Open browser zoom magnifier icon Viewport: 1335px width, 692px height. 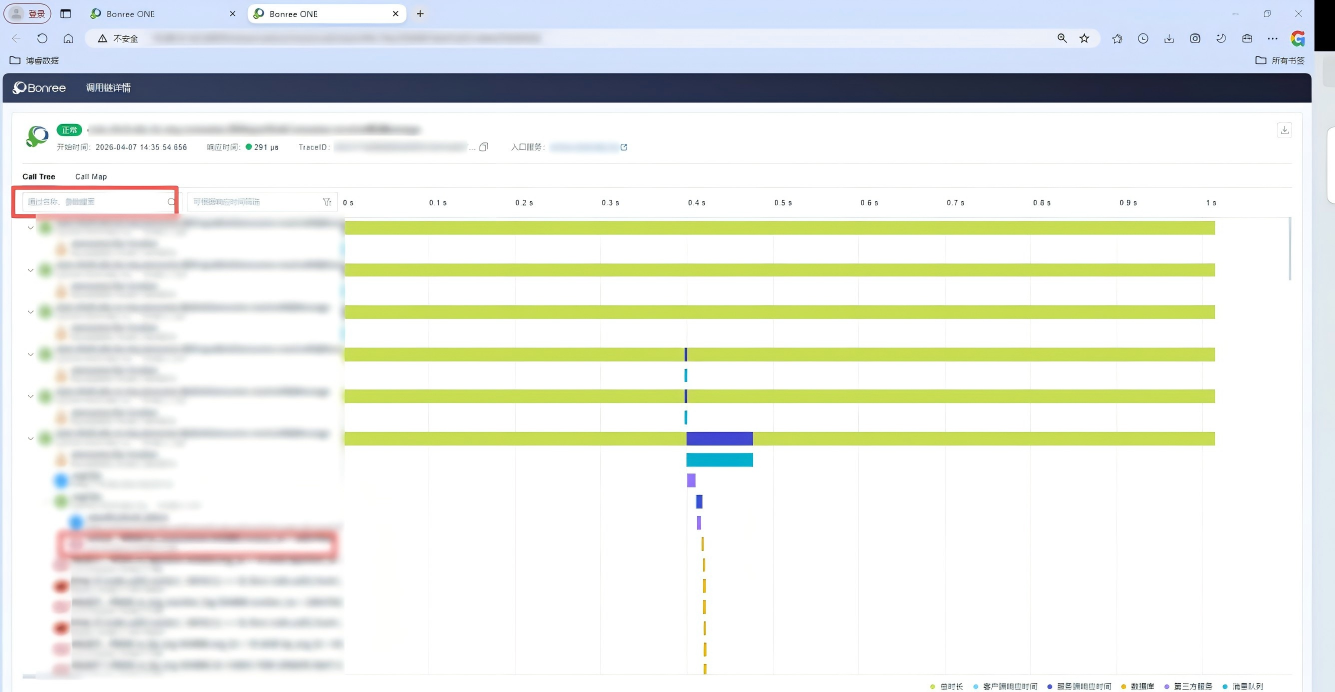[x=1062, y=38]
